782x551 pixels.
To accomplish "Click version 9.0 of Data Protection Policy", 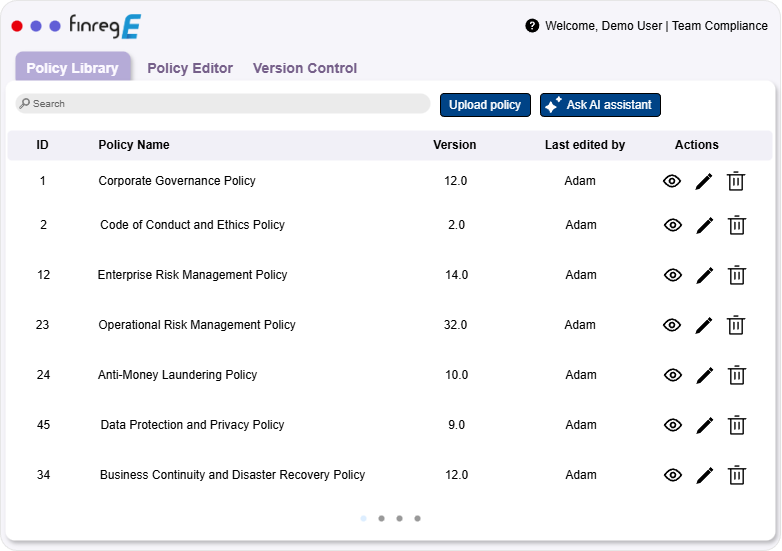I will [x=456, y=424].
